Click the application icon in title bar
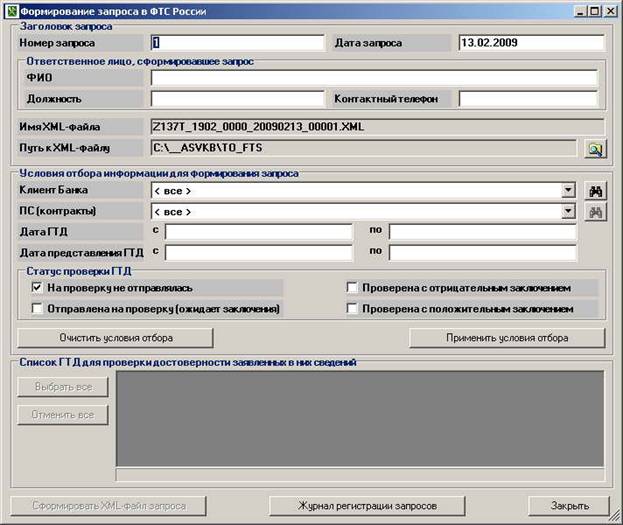The image size is (623, 525). pyautogui.click(x=10, y=10)
